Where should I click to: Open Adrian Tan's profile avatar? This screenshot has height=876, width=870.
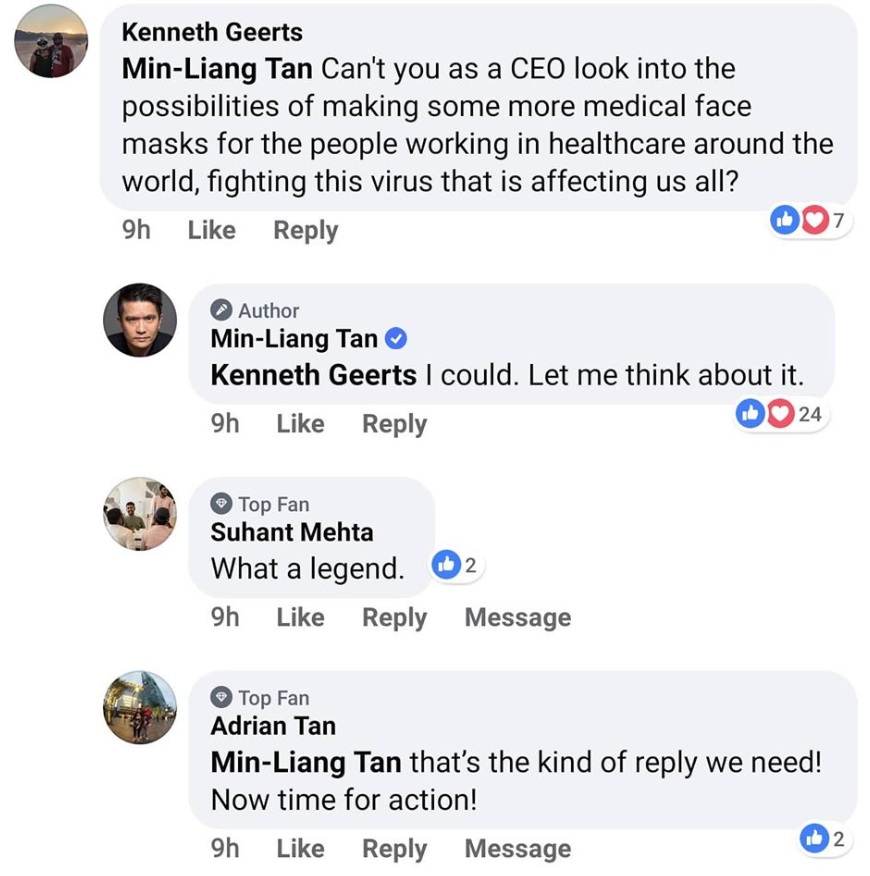tap(140, 707)
